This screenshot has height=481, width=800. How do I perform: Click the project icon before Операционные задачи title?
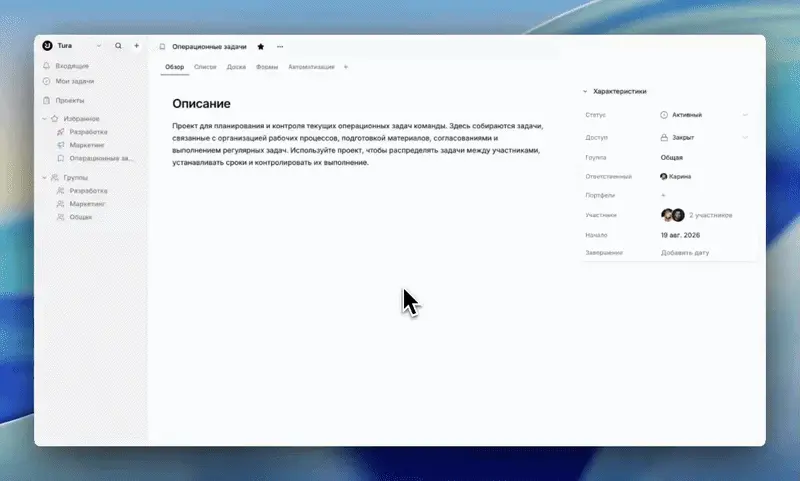162,46
